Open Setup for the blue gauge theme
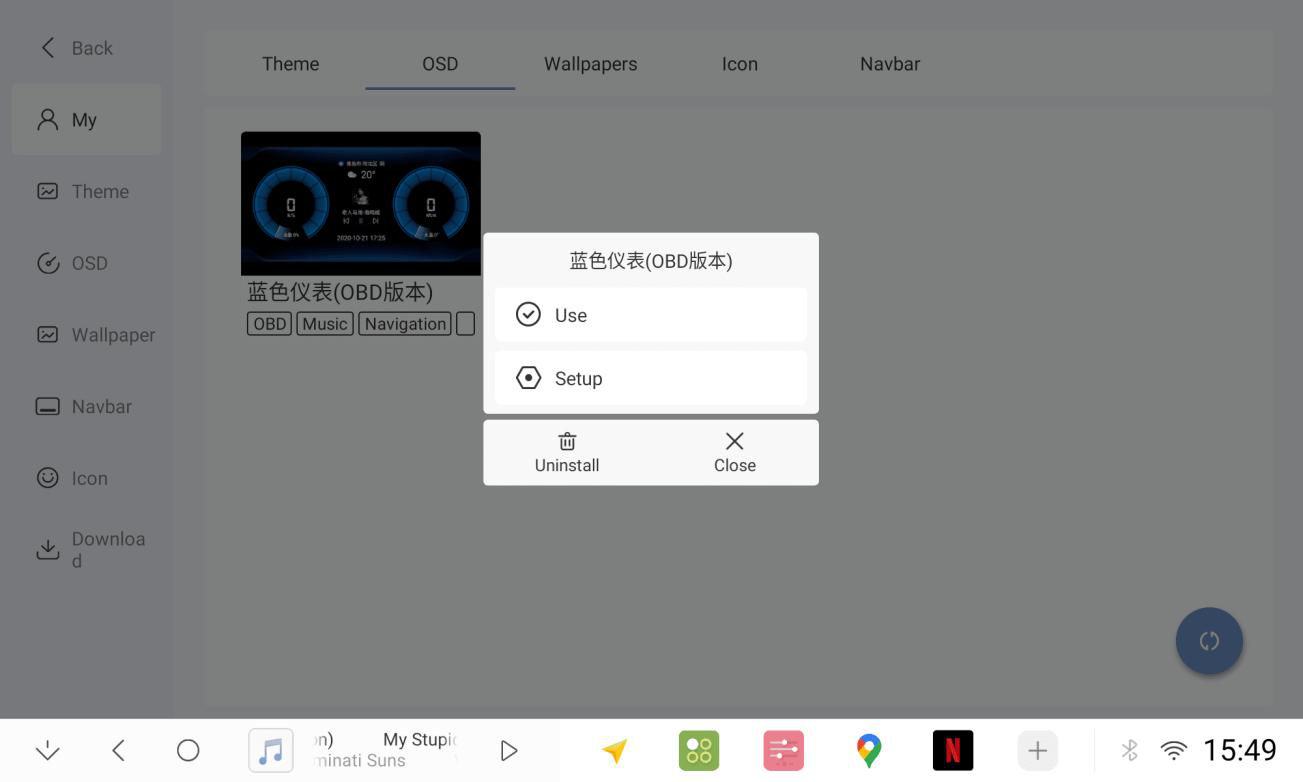 [651, 378]
